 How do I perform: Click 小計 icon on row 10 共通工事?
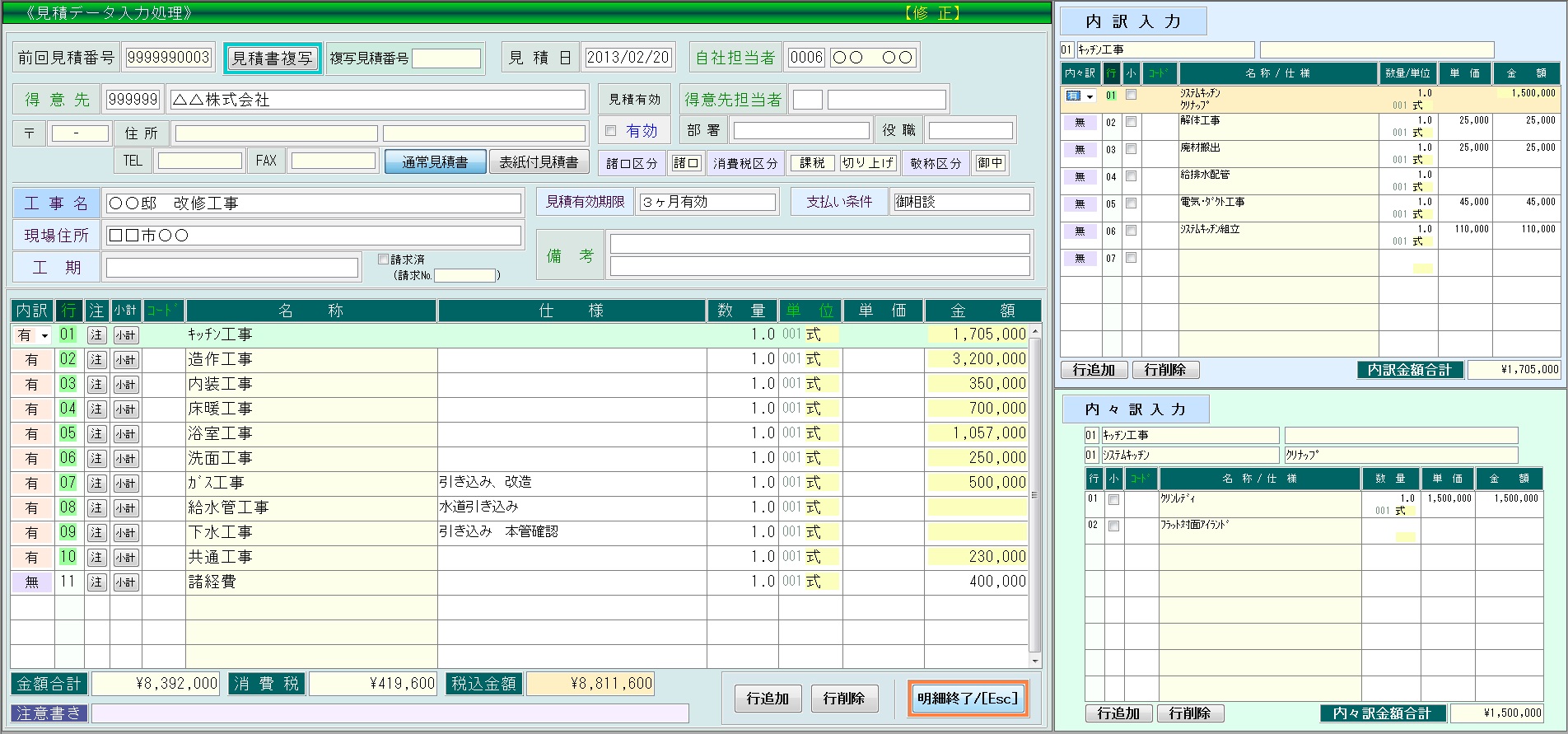point(125,558)
